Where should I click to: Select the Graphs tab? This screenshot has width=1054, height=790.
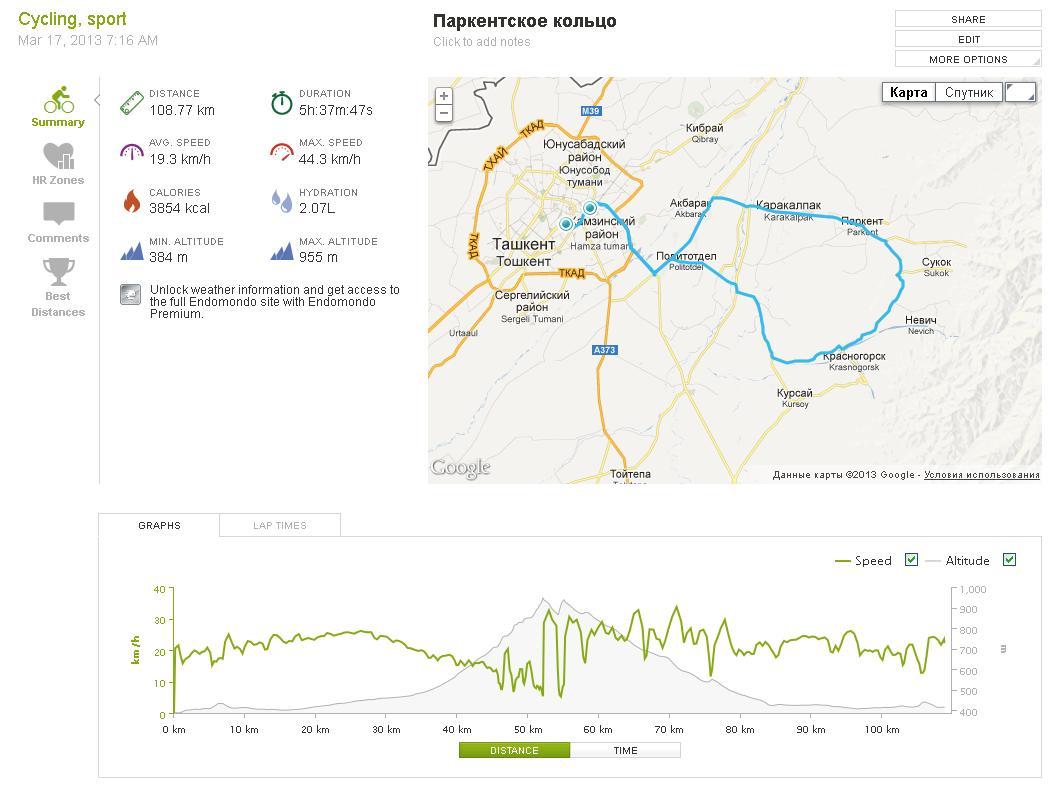point(159,525)
